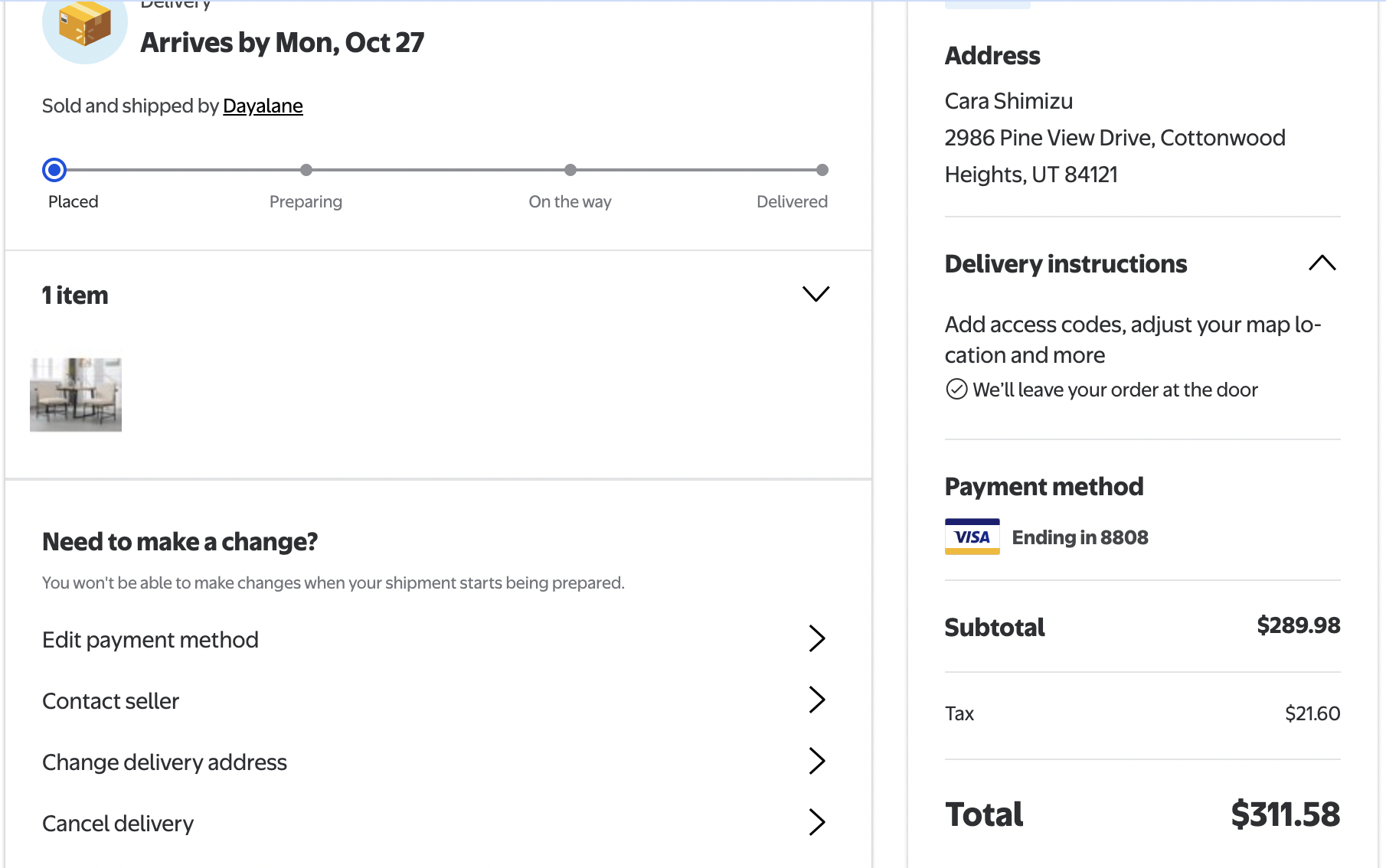Click arrow next to Contact seller
This screenshot has width=1386, height=868.
817,700
